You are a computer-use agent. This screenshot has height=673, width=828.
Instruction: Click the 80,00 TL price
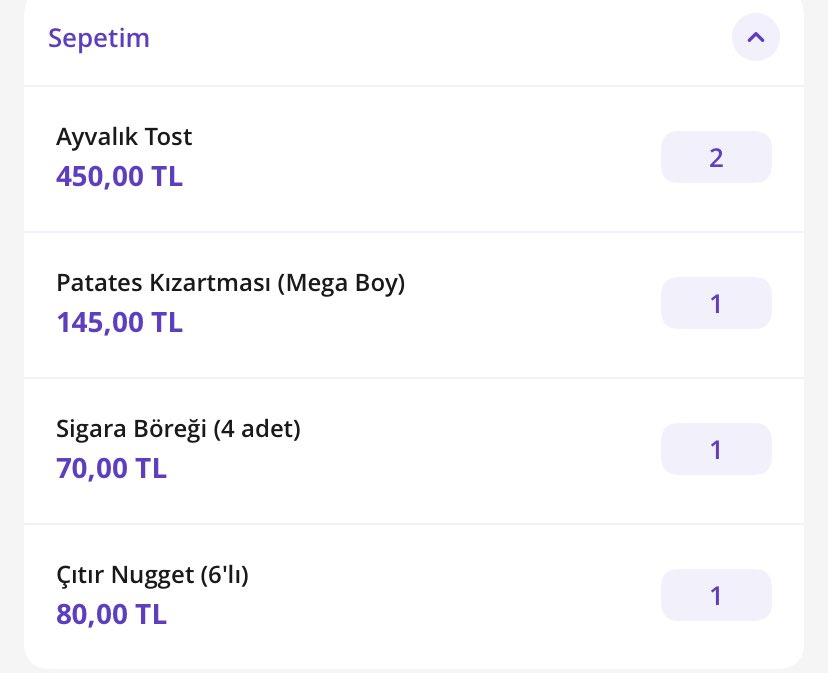click(111, 614)
